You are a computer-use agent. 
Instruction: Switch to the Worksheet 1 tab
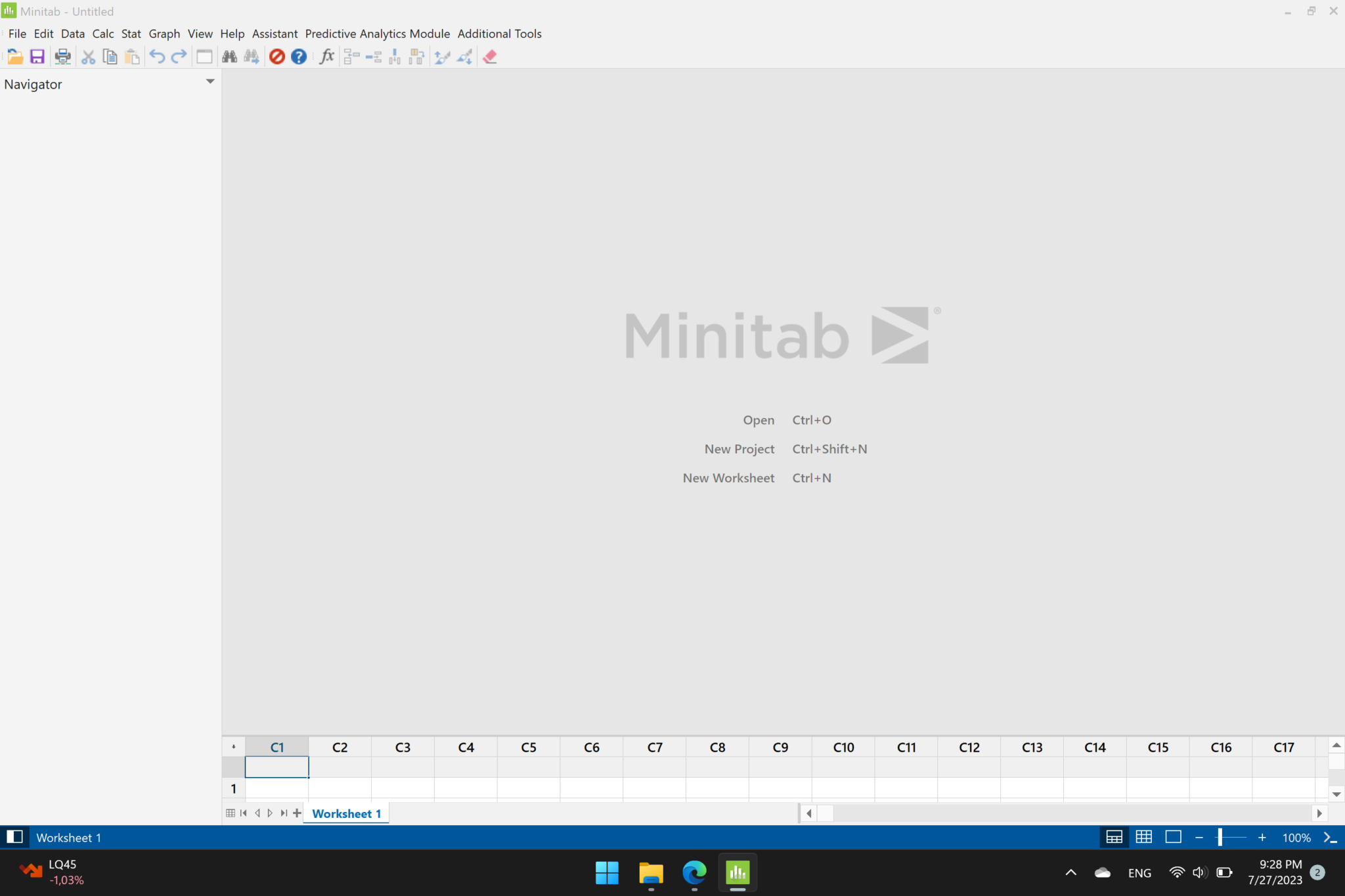tap(346, 813)
